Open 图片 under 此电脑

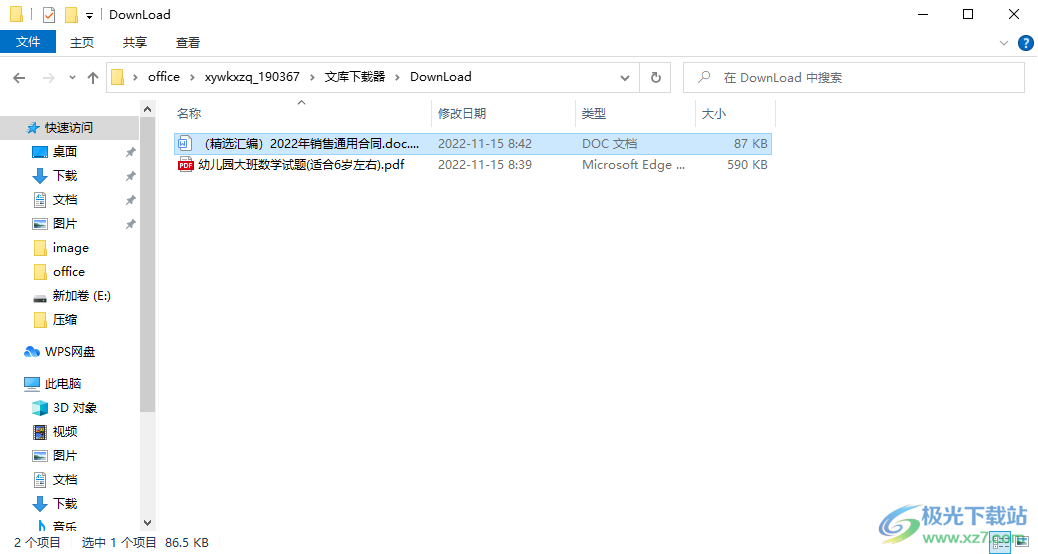[x=65, y=455]
